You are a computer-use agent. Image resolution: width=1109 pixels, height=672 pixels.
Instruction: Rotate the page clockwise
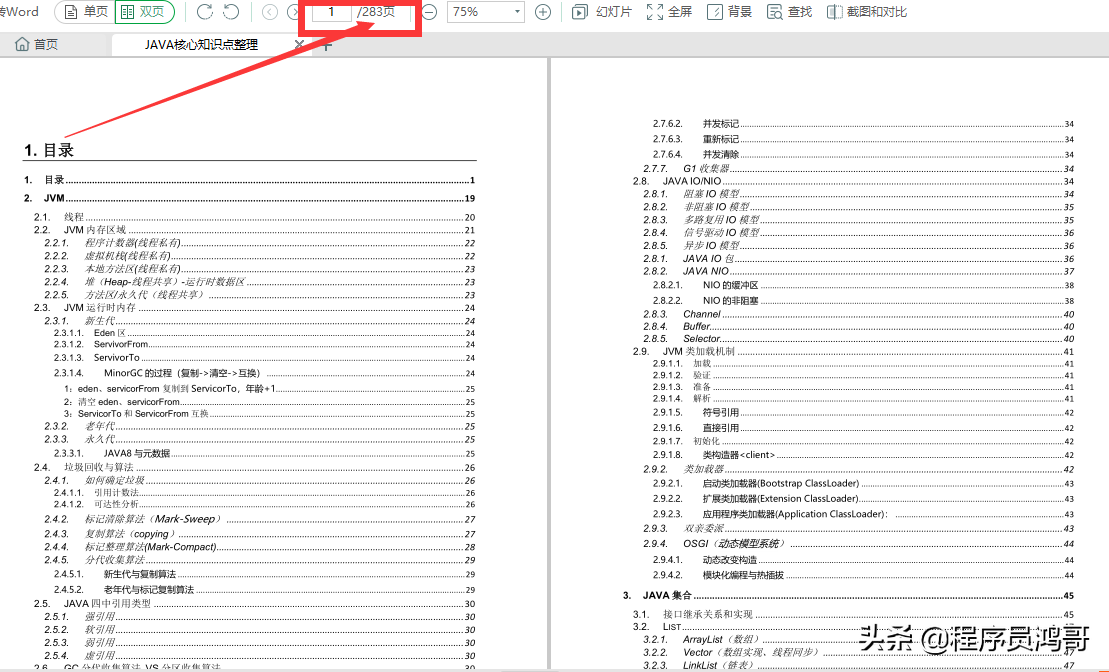pos(203,12)
